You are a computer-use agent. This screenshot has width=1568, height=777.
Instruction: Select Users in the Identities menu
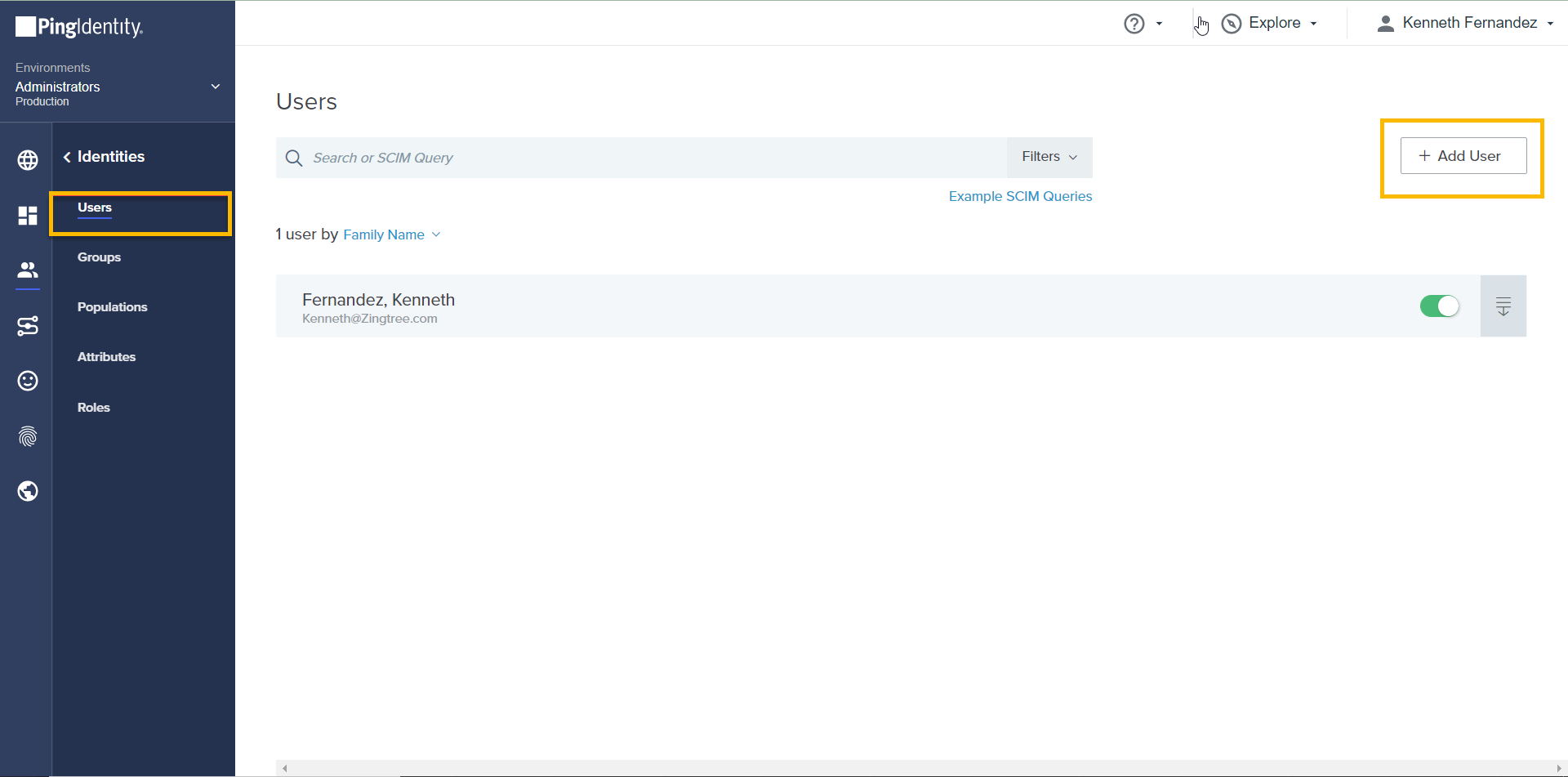[95, 208]
